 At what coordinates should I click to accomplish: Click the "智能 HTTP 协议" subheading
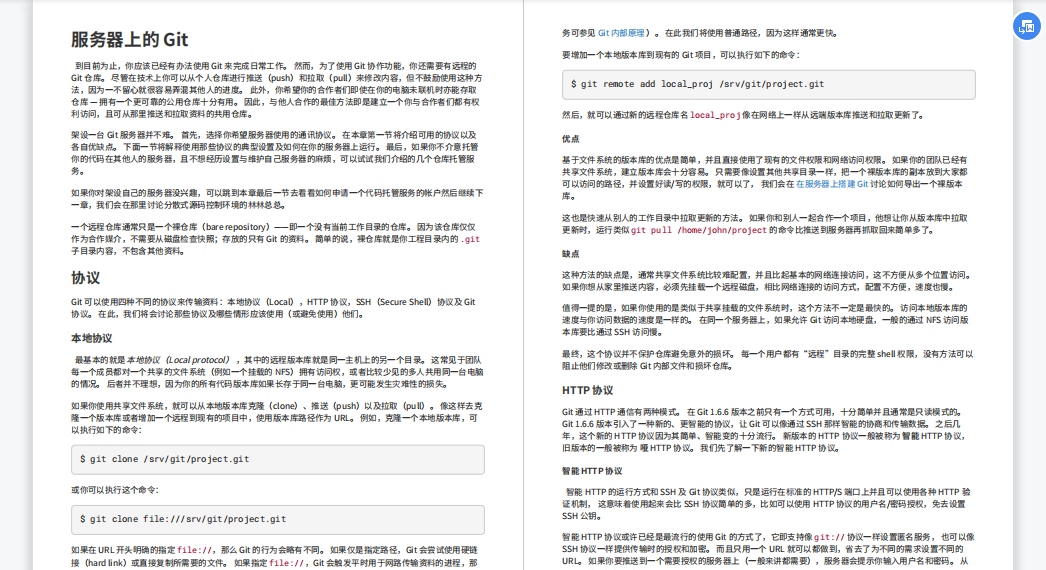point(592,471)
